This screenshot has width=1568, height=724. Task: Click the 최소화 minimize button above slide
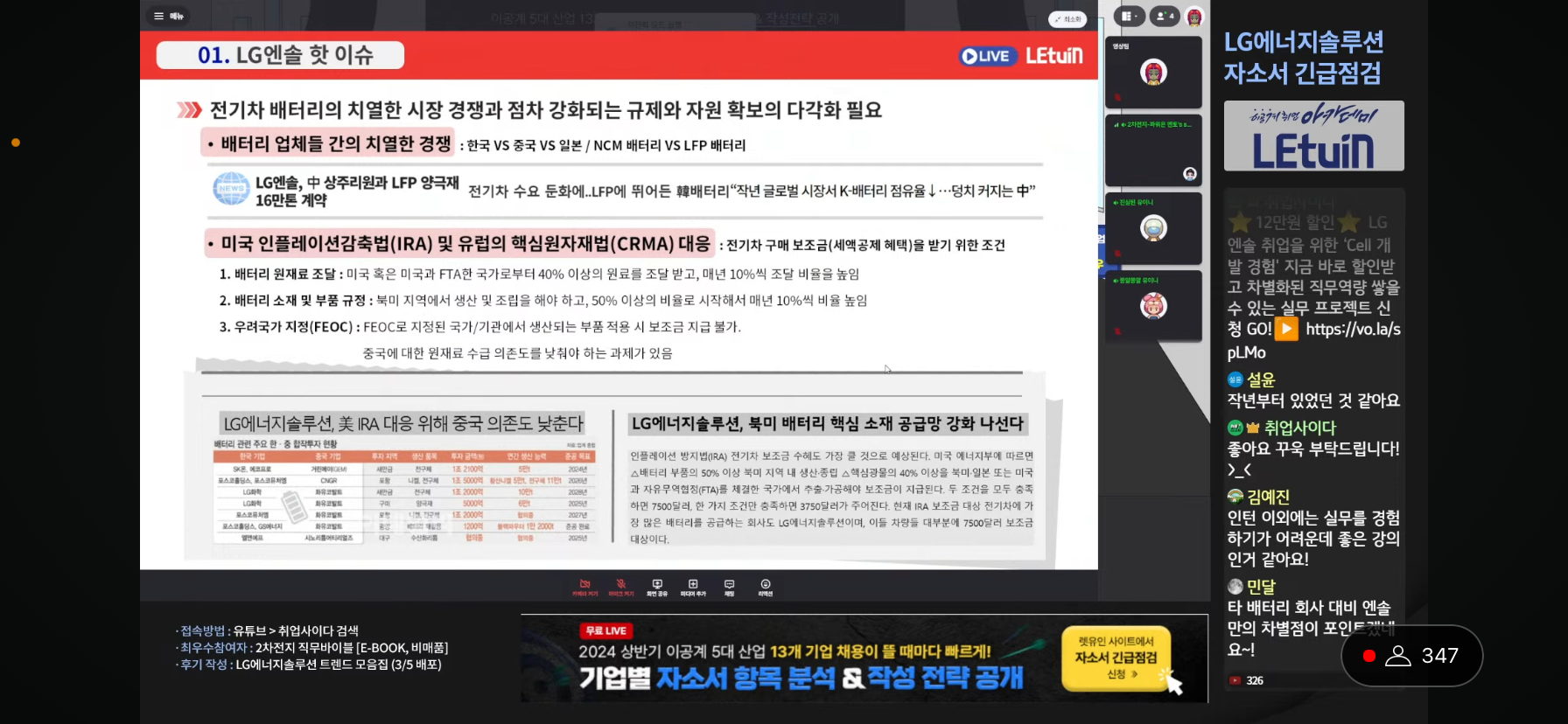[x=1067, y=18]
